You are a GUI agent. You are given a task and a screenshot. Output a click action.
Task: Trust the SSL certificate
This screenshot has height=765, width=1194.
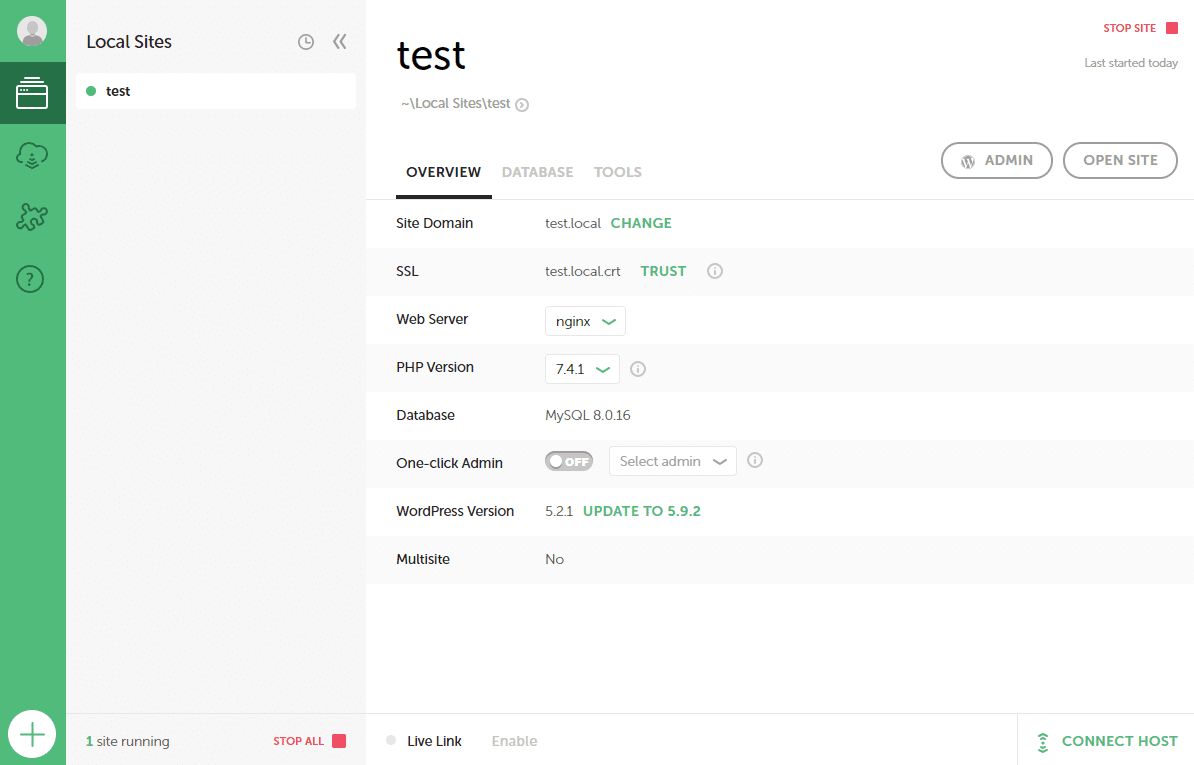click(x=663, y=271)
